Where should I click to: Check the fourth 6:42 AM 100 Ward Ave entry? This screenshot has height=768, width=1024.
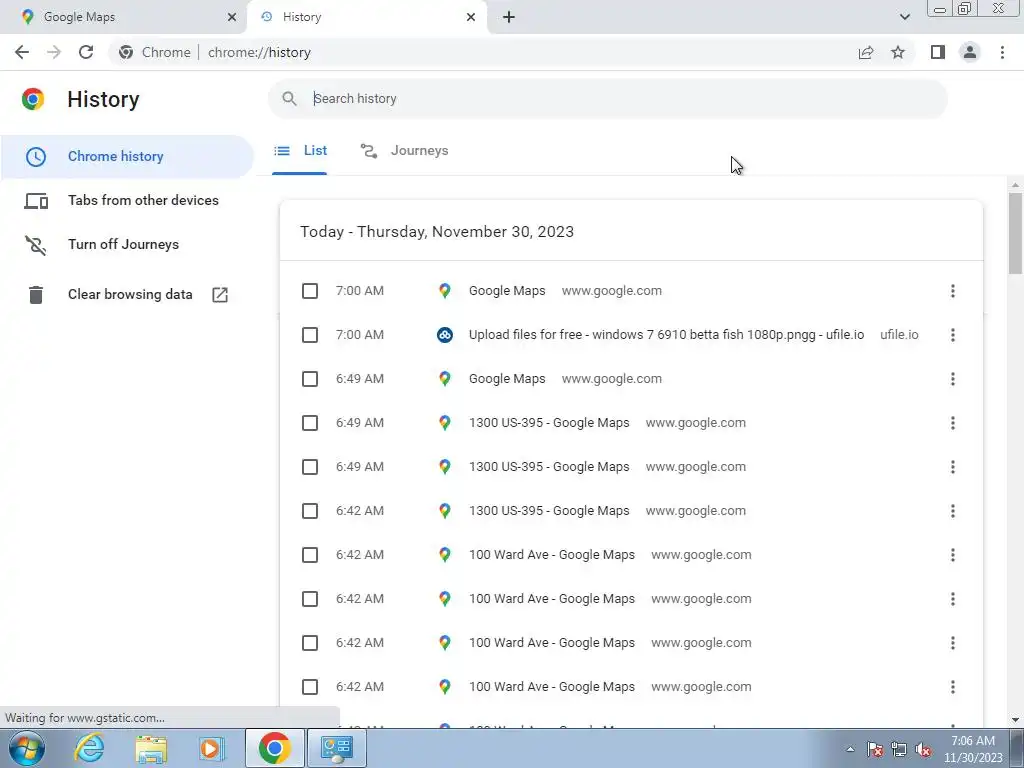tap(310, 687)
